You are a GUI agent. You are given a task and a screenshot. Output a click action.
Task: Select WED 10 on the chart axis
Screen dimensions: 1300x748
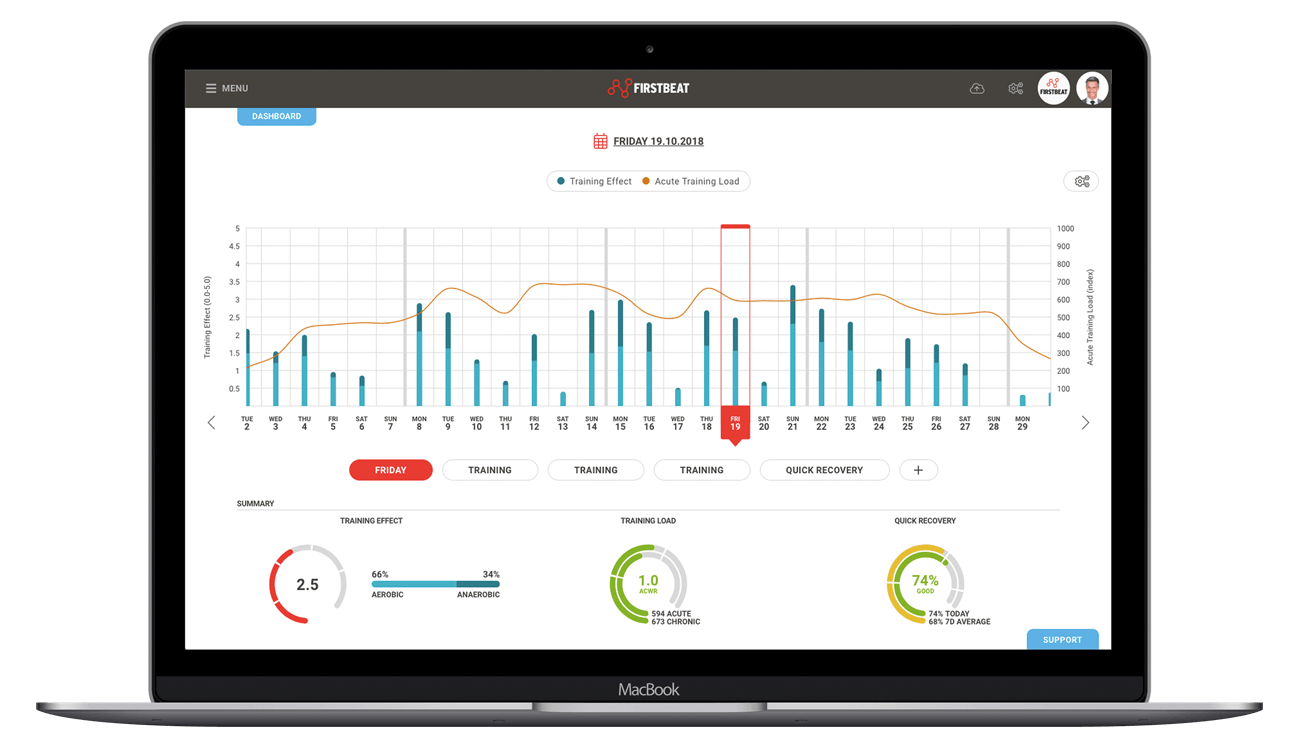pyautogui.click(x=477, y=423)
